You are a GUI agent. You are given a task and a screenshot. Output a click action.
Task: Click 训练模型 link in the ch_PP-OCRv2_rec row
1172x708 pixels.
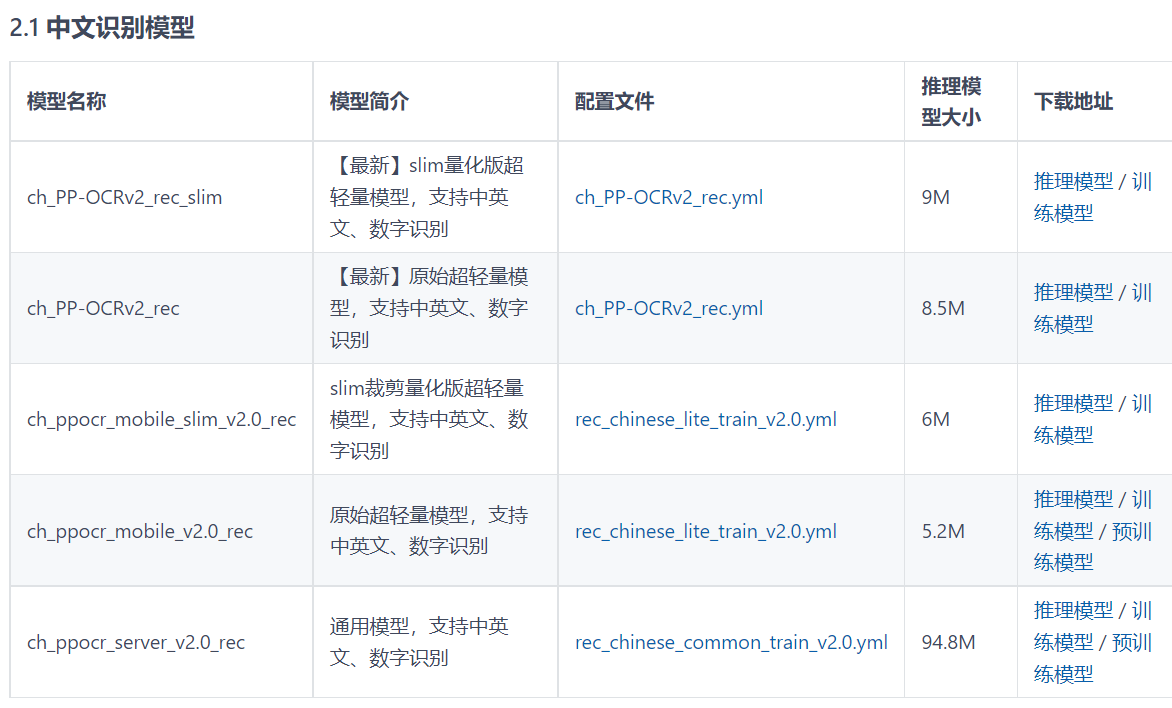[x=1063, y=324]
